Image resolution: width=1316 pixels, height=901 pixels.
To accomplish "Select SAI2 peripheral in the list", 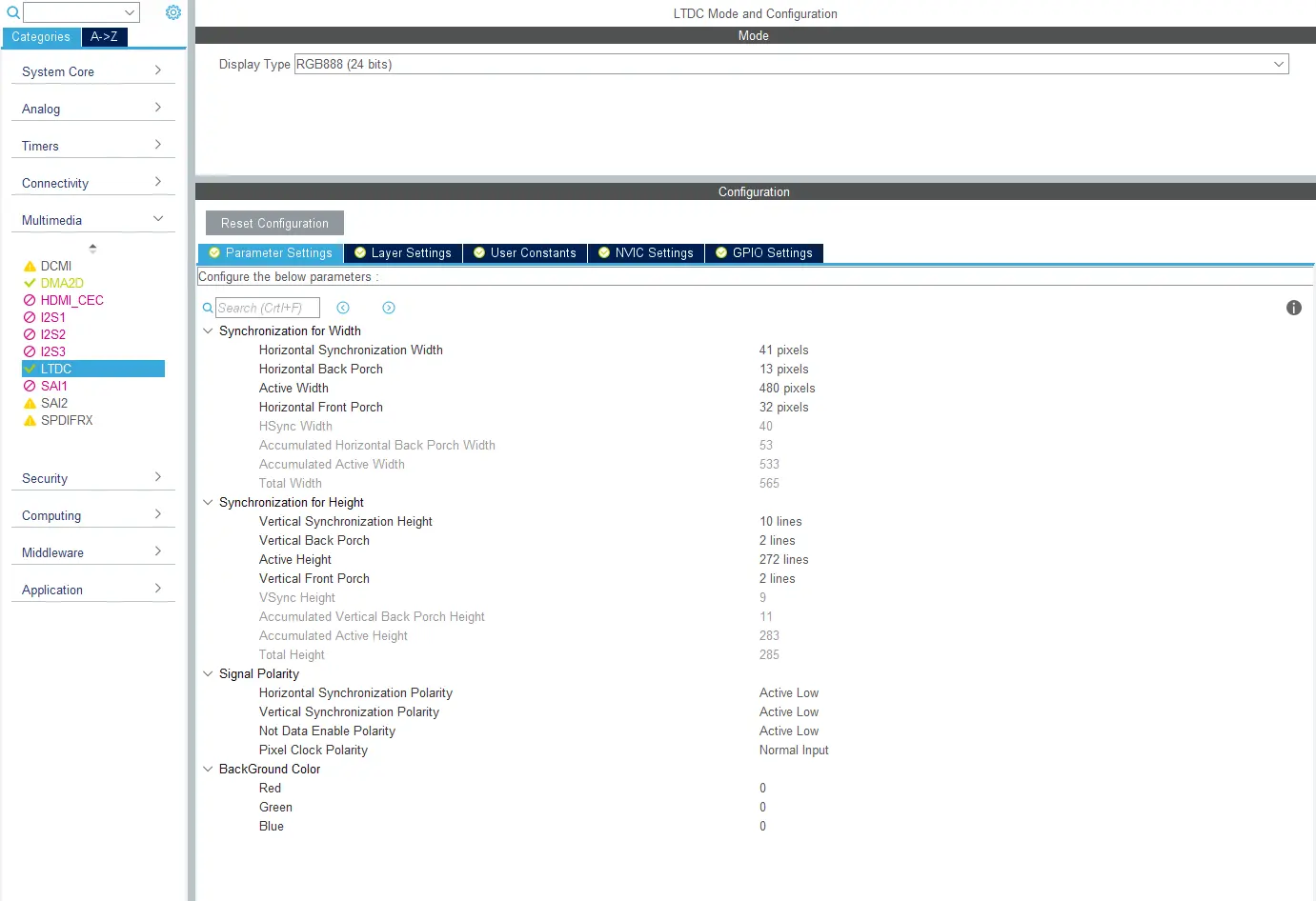I will click(x=54, y=403).
